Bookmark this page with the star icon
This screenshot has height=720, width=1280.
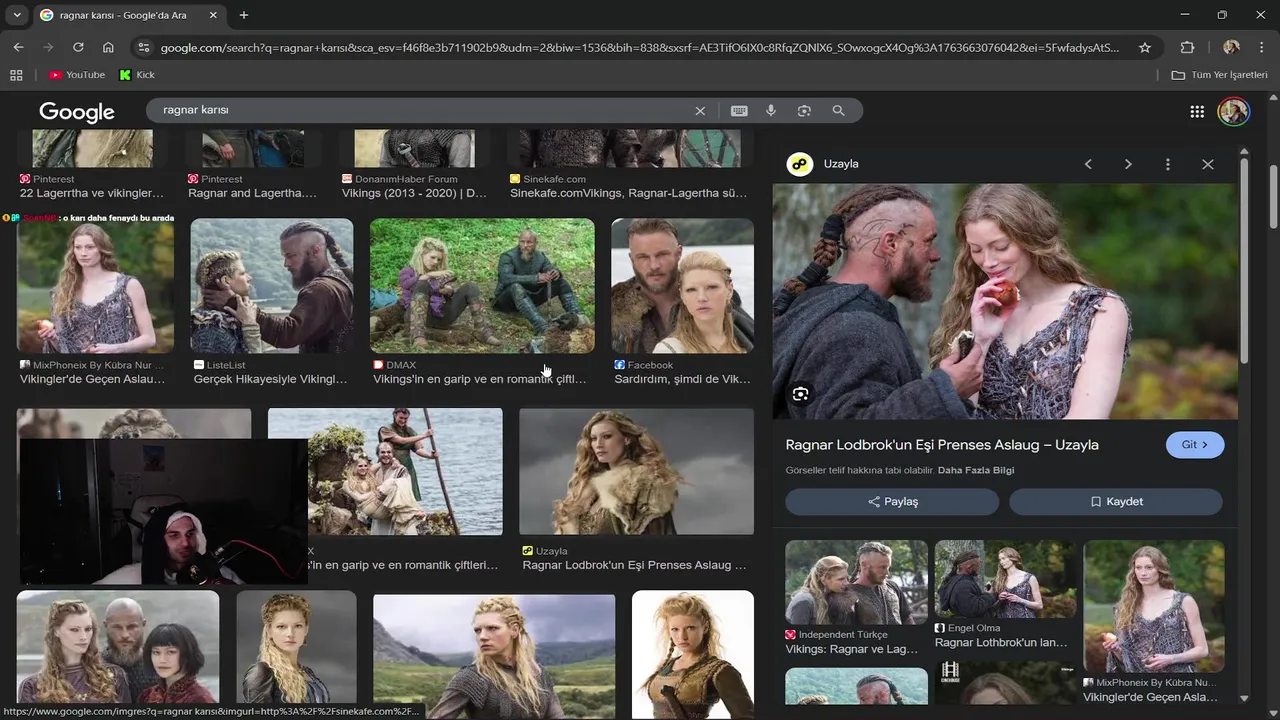click(x=1145, y=47)
